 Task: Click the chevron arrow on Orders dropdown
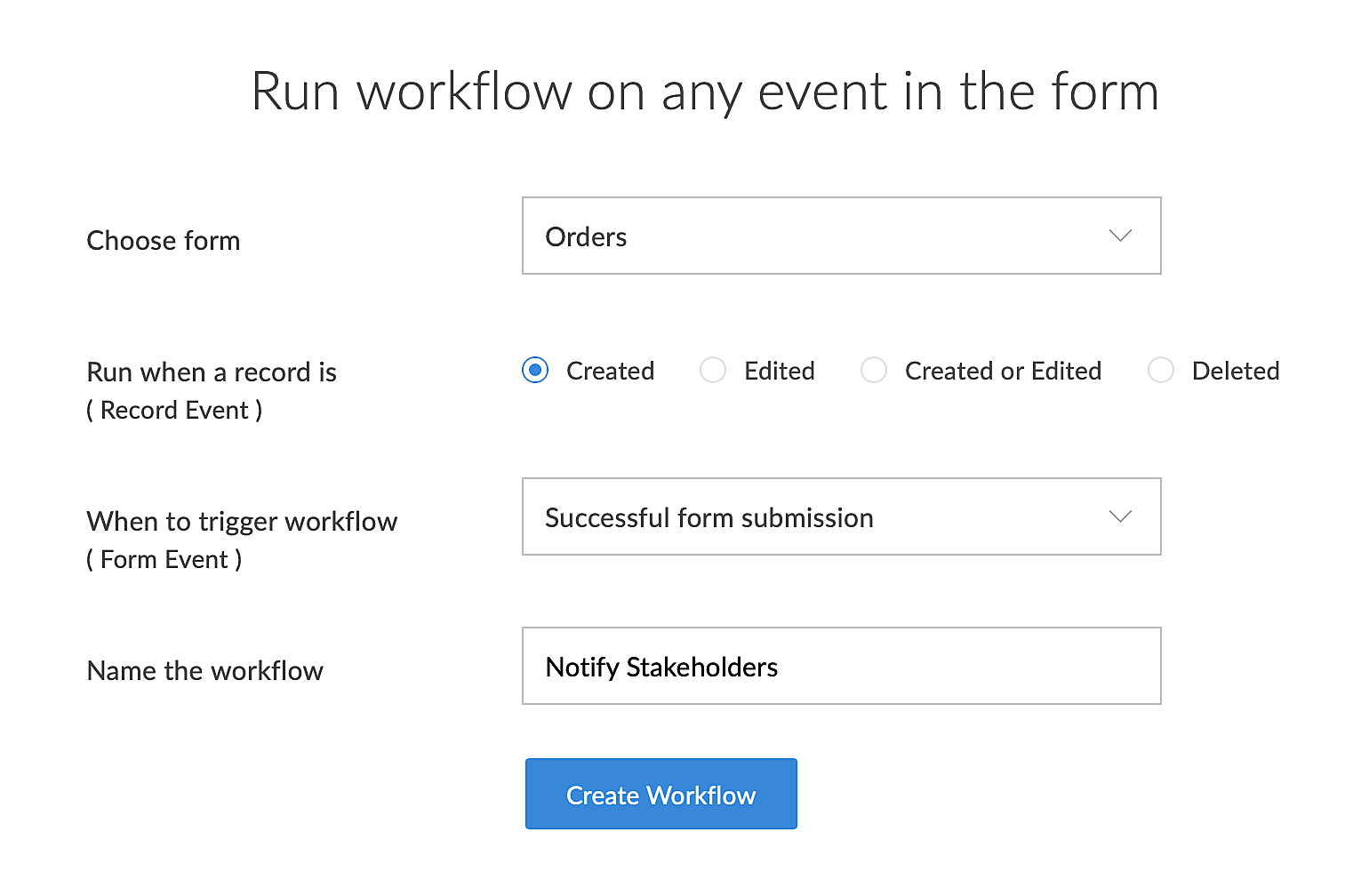1120,236
